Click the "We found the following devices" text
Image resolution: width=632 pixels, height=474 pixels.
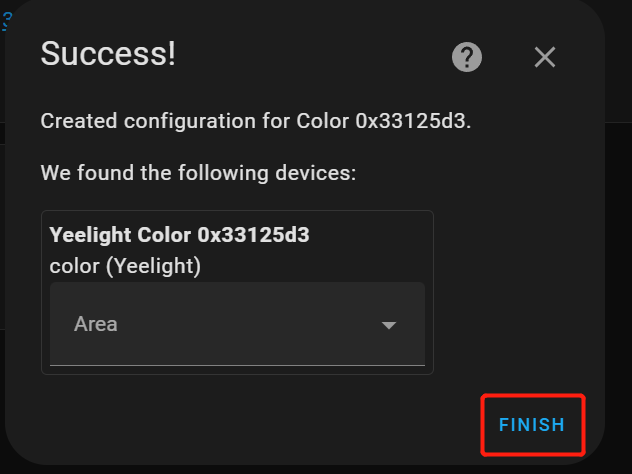pos(198,173)
